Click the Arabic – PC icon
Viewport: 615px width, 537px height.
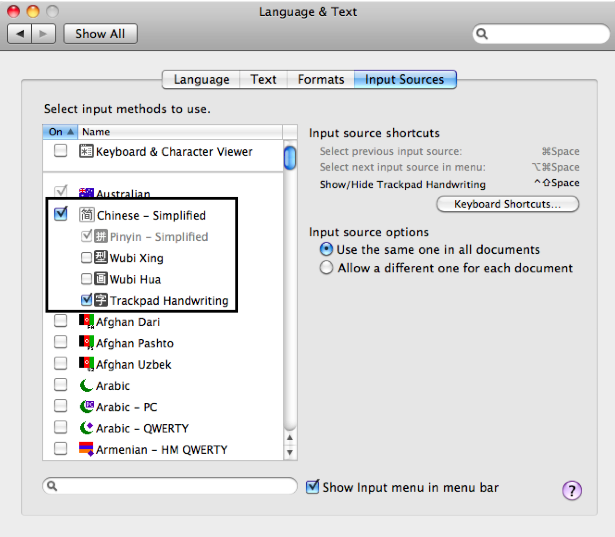86,406
